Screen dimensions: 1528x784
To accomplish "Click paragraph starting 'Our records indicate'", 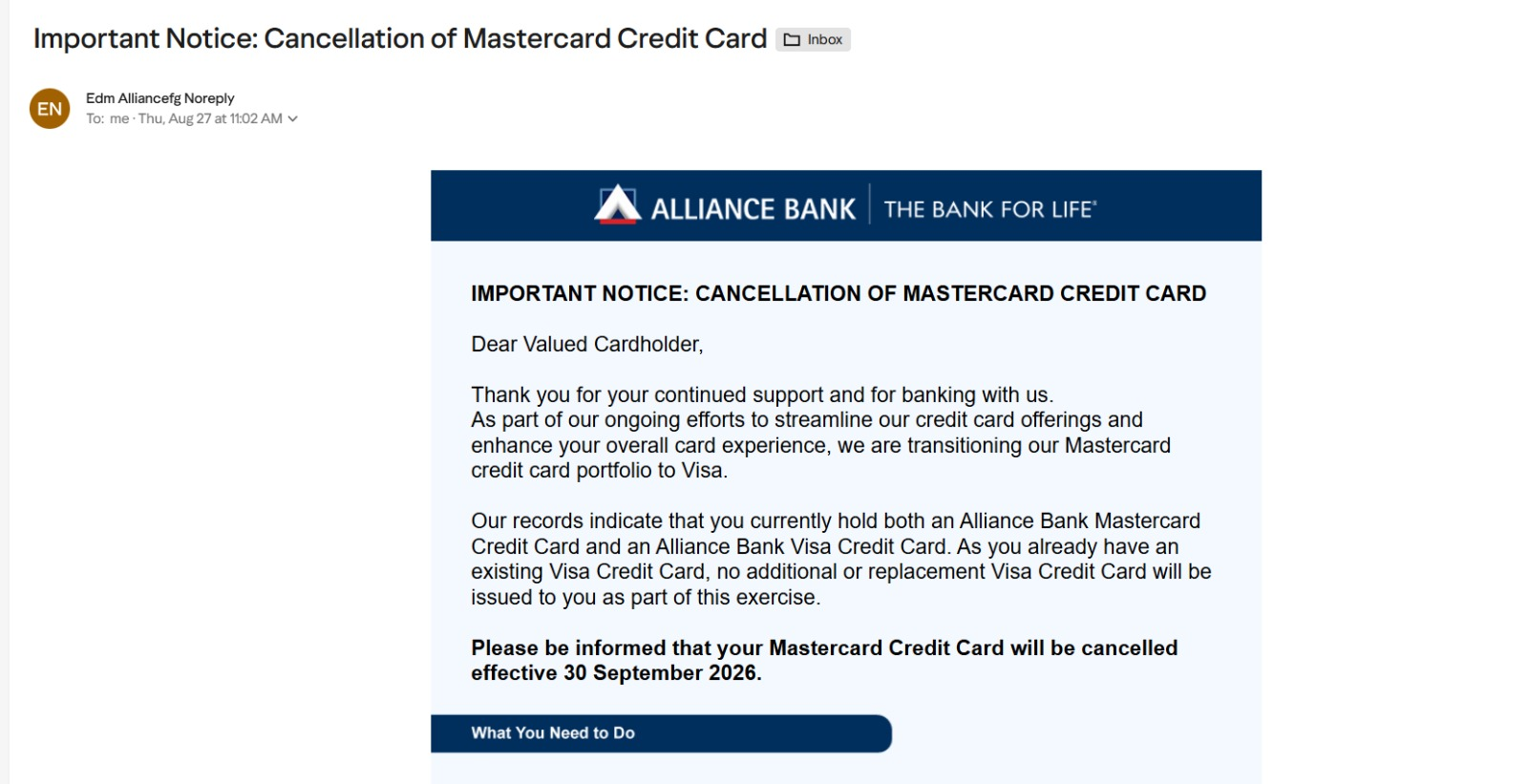I will (x=840, y=559).
